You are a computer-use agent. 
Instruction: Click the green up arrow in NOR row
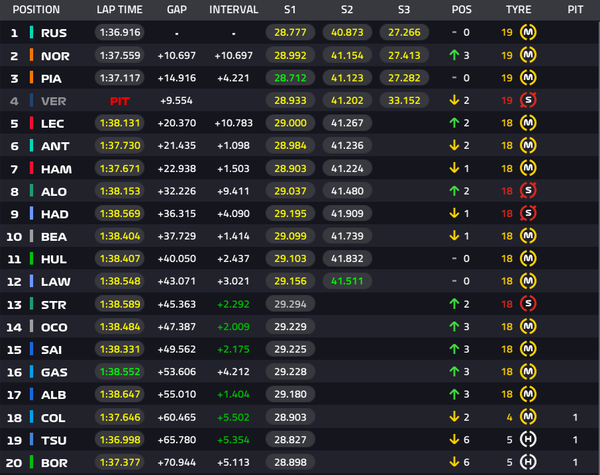(454, 55)
